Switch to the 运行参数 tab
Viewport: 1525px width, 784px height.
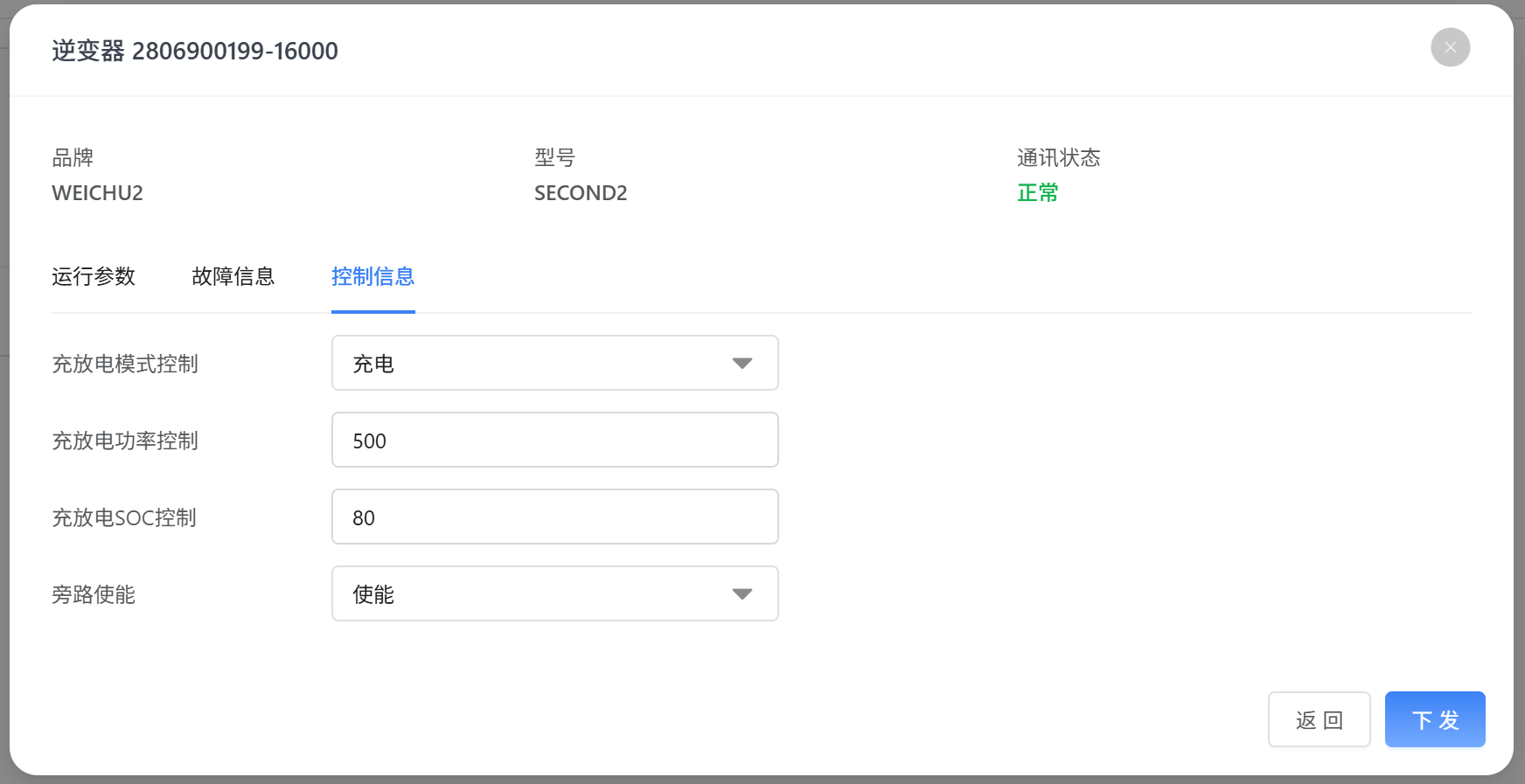94,277
